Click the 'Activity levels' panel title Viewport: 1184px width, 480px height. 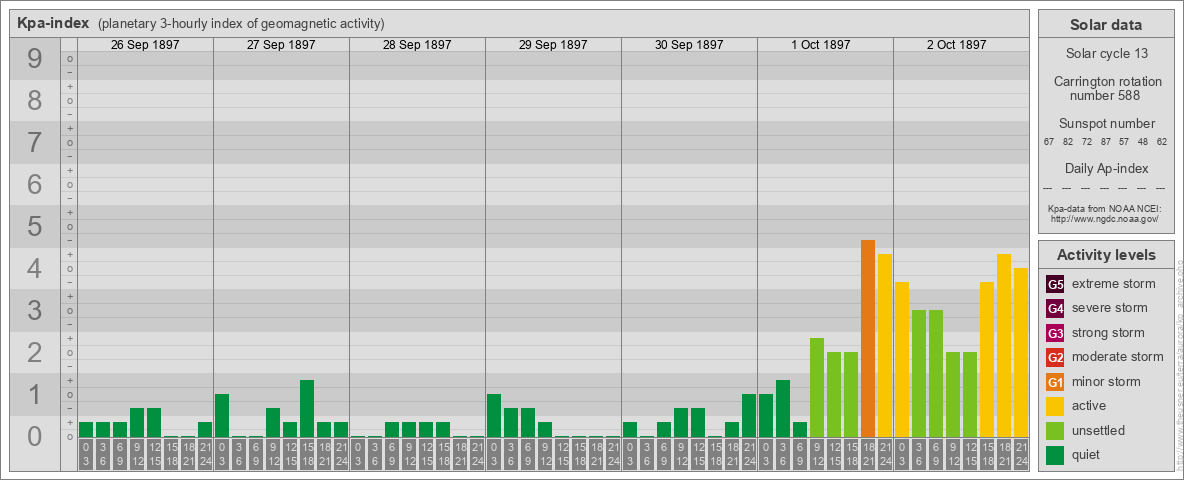(1106, 255)
